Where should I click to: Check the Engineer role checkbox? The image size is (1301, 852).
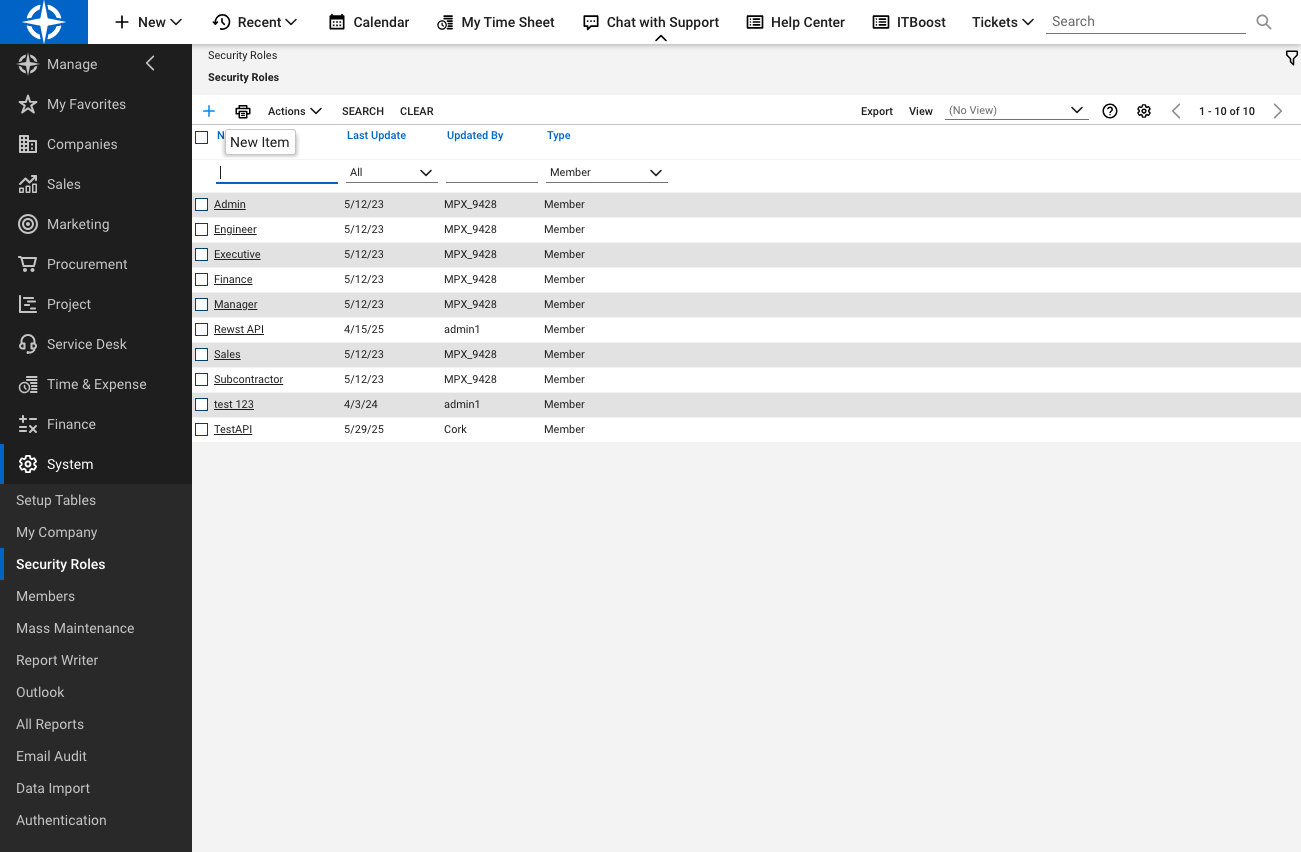[202, 229]
